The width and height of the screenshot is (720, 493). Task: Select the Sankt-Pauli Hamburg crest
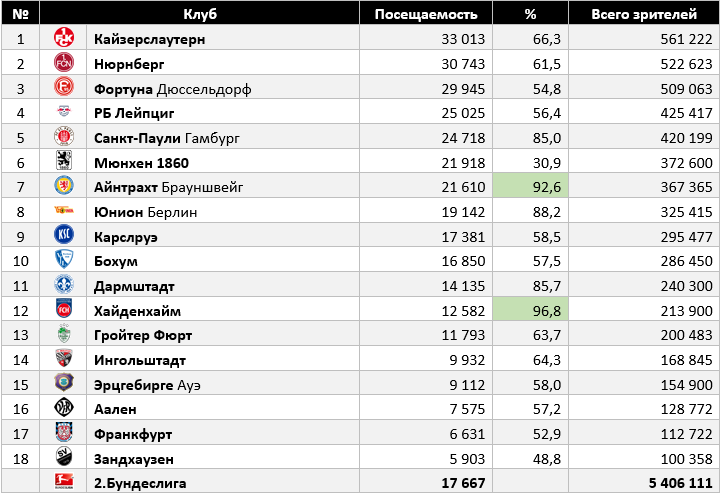[64, 137]
